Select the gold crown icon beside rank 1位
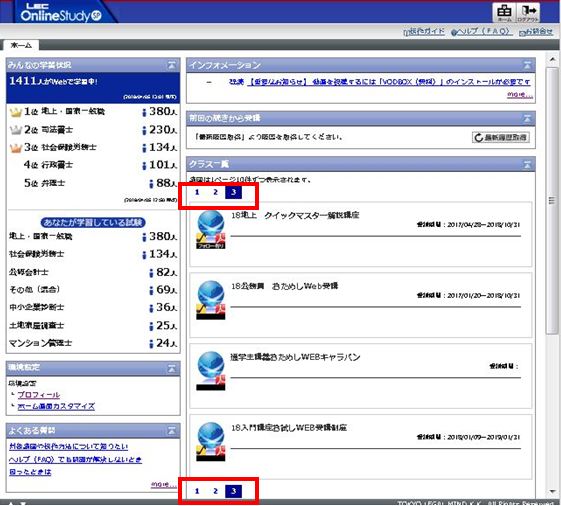 [x=16, y=112]
